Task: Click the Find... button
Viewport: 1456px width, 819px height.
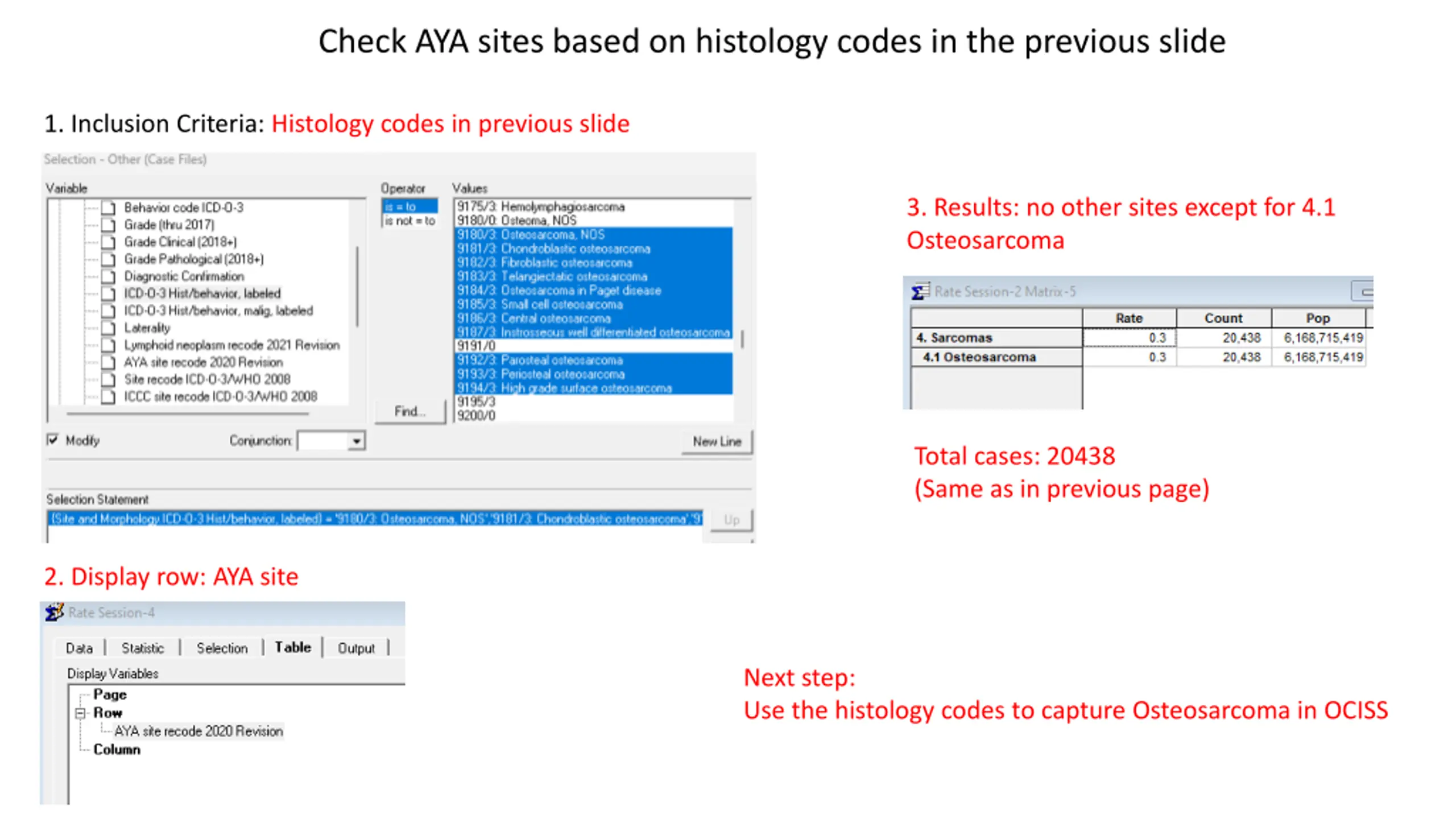Action: point(409,411)
